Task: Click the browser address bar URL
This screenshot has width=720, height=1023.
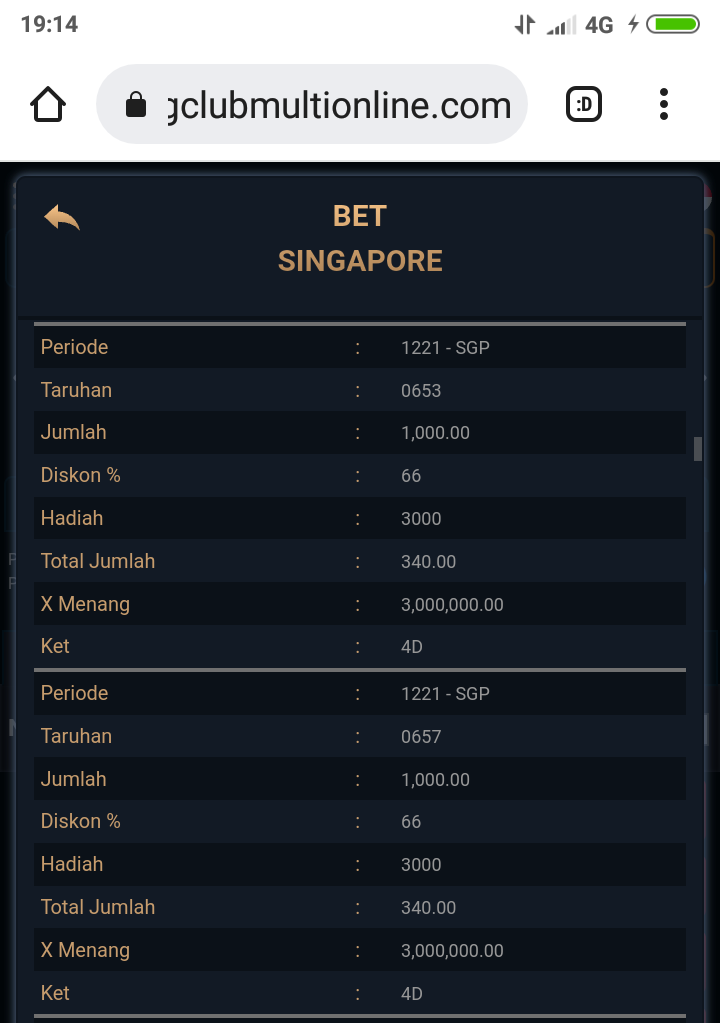Action: (x=340, y=105)
